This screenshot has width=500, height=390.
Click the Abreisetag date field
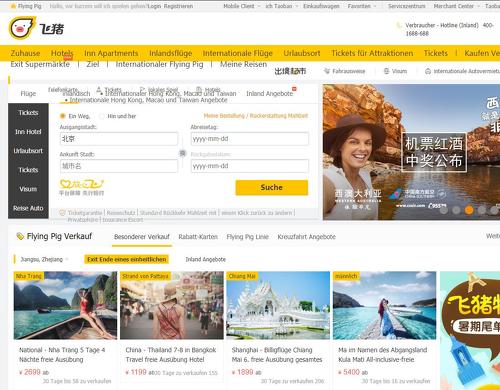coord(250,139)
